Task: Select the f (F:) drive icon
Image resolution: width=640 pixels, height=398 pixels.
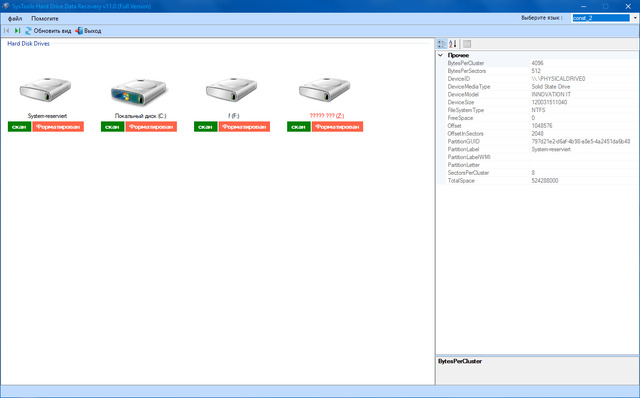Action: (x=231, y=90)
